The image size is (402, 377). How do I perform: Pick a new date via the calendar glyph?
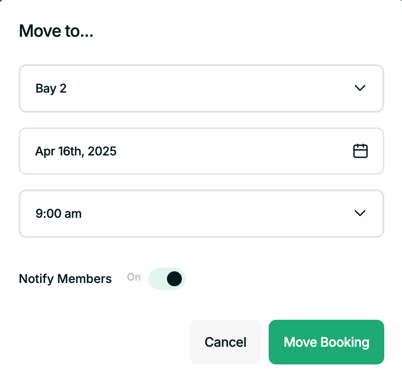pyautogui.click(x=360, y=151)
